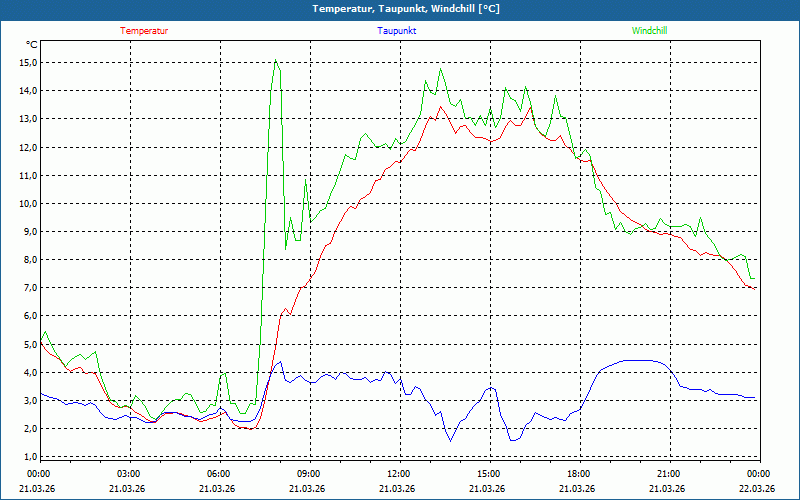Viewport: 800px width, 500px height.
Task: Select the 06:00 time axis marker
Action: tap(219, 474)
